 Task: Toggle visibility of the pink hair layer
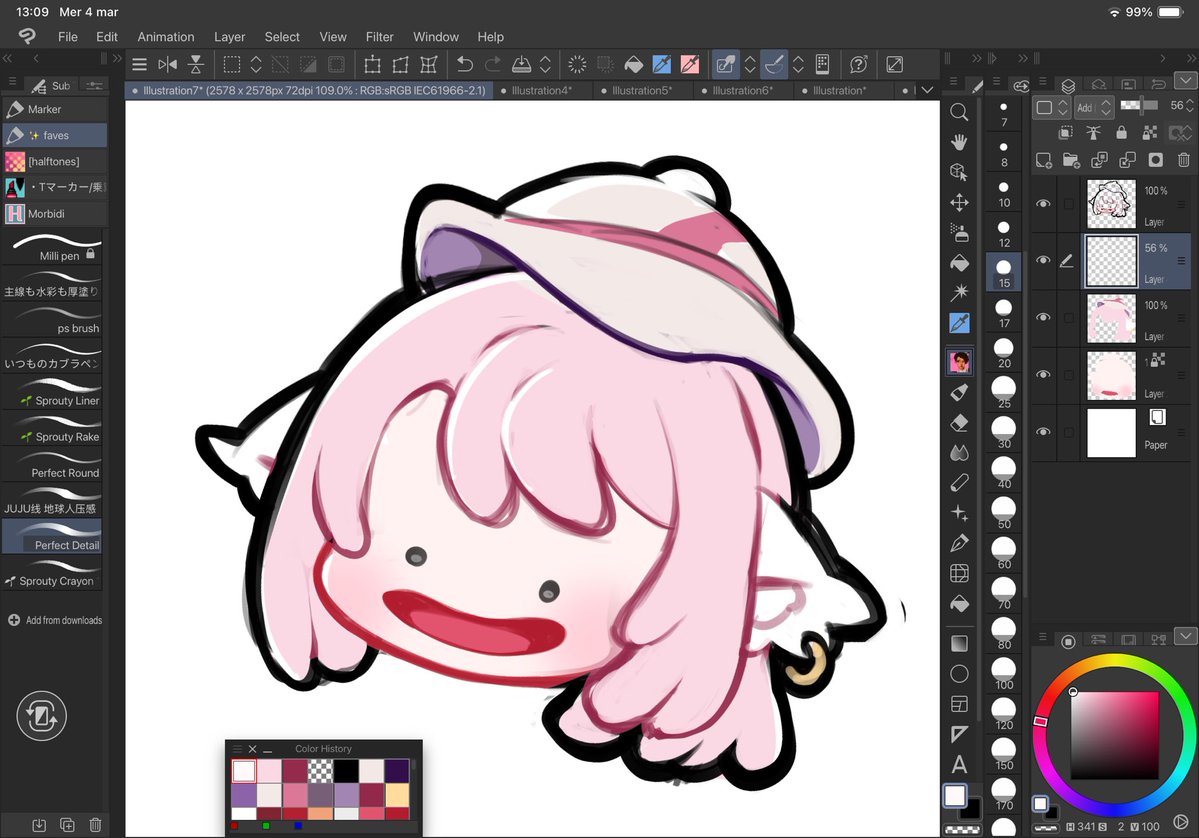coord(1043,317)
